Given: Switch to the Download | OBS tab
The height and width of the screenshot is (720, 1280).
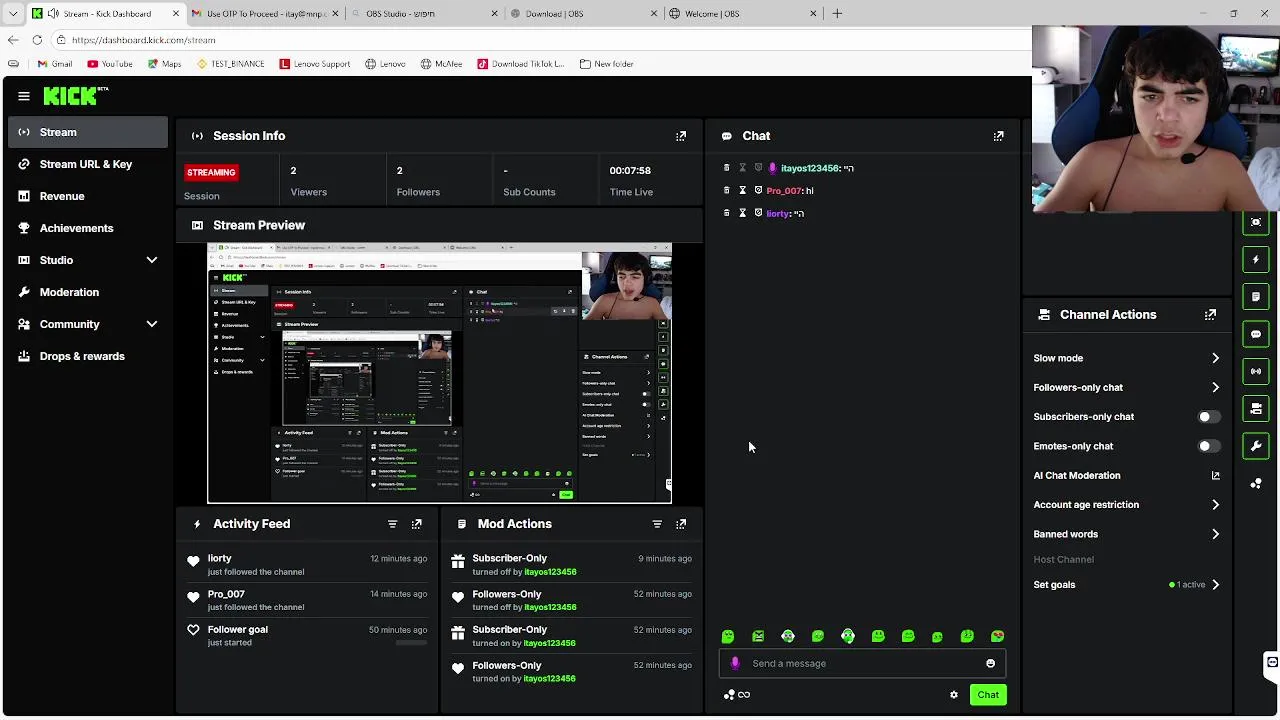Looking at the screenshot, I should point(583,13).
